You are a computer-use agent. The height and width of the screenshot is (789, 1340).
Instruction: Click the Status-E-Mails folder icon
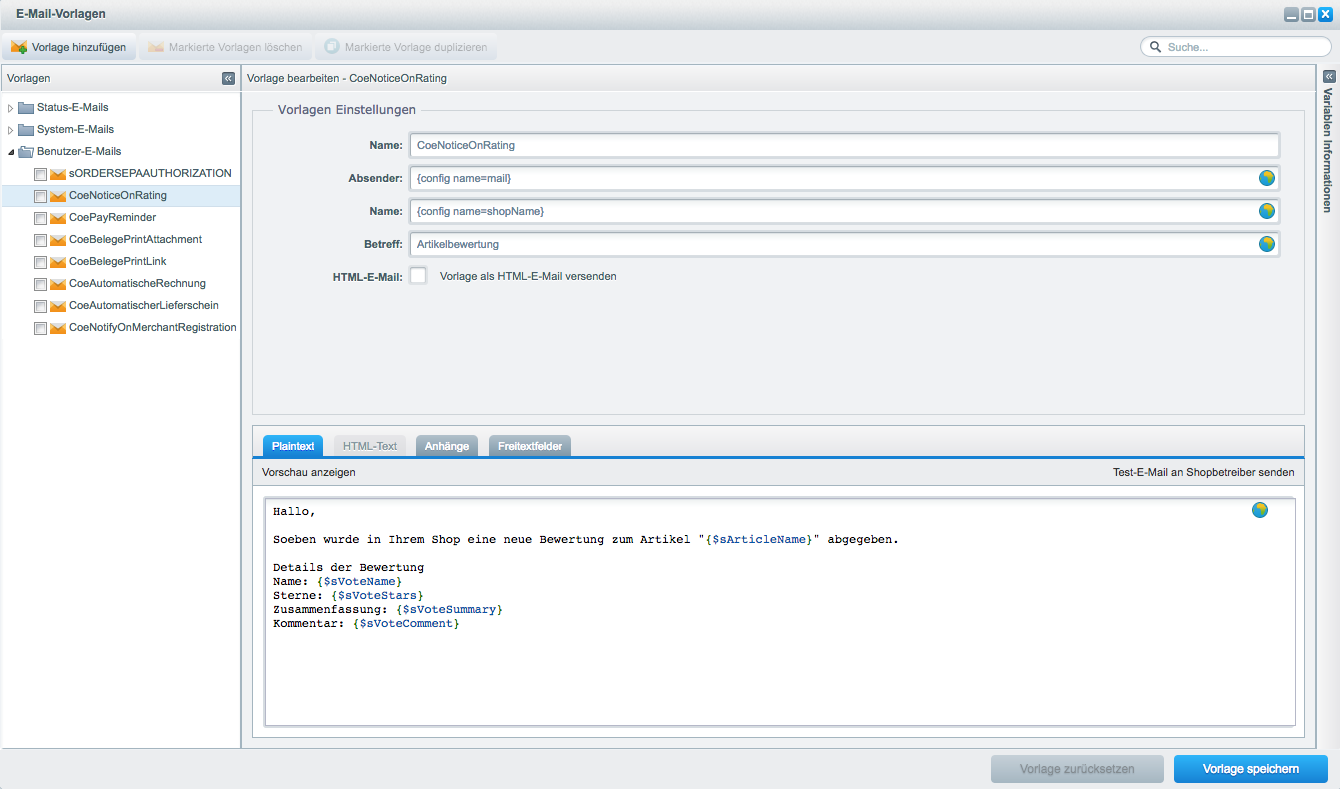click(26, 107)
